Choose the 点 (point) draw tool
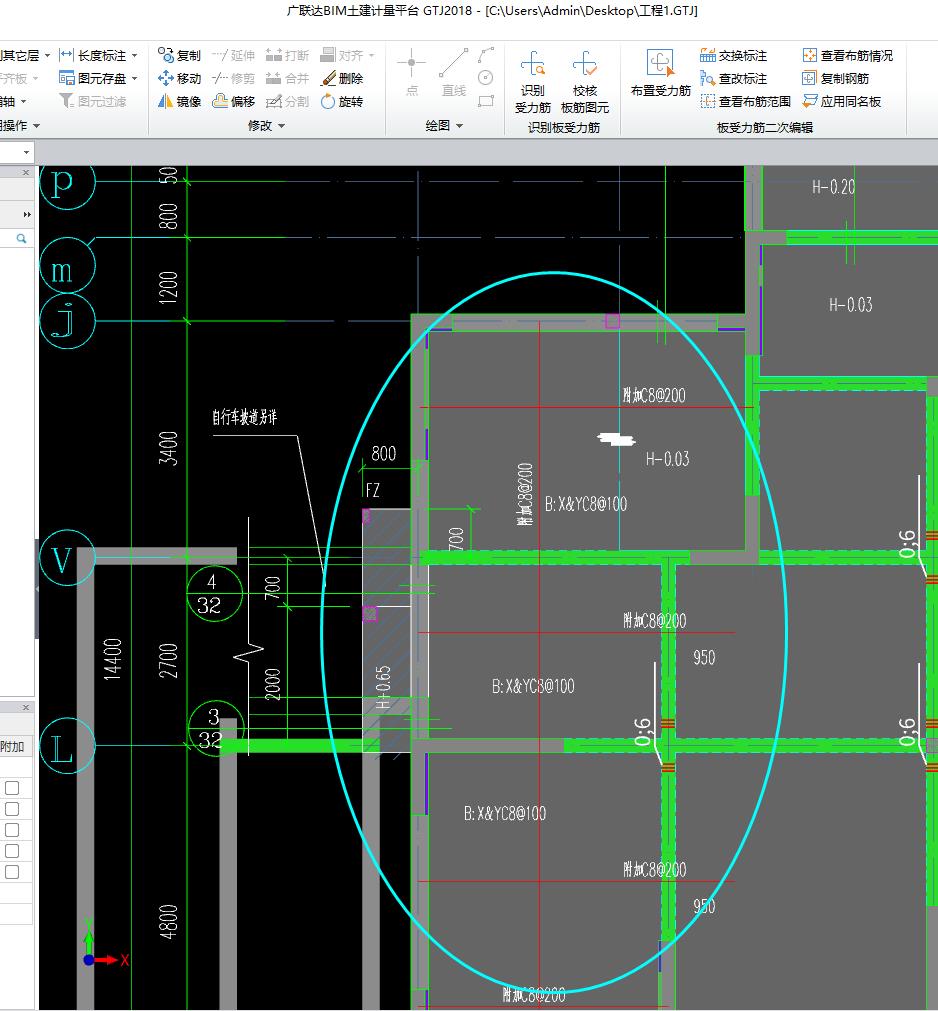938x1011 pixels. [411, 72]
